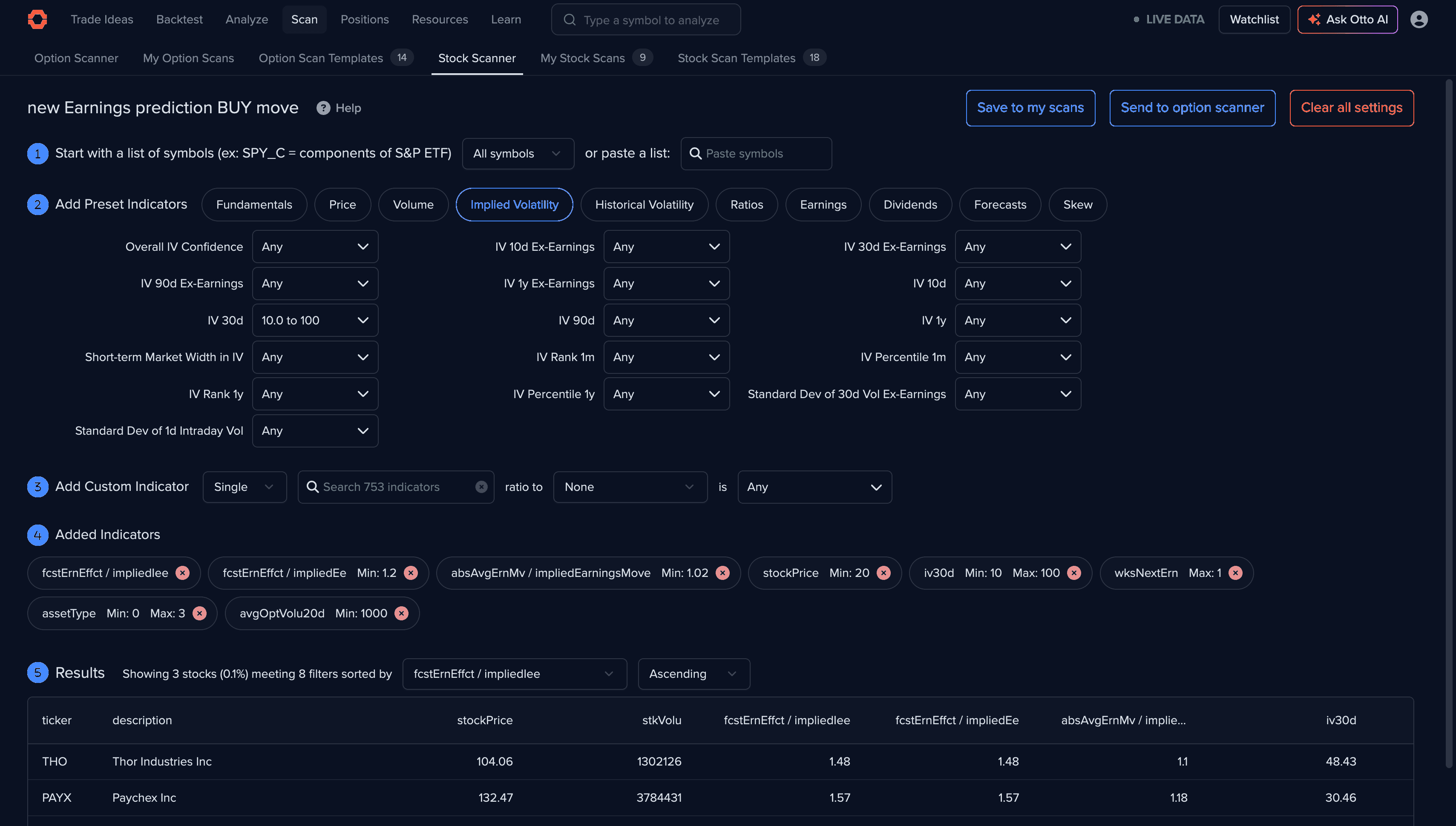Open the IV 30d range dropdown

(315, 321)
